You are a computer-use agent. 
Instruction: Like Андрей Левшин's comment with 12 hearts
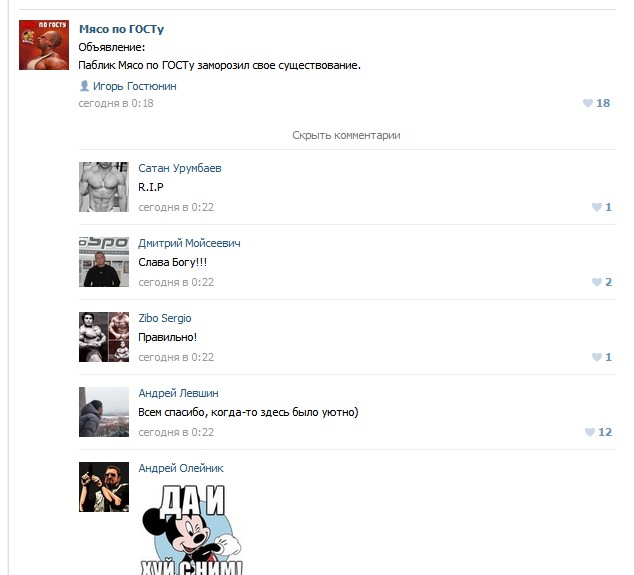coord(598,432)
